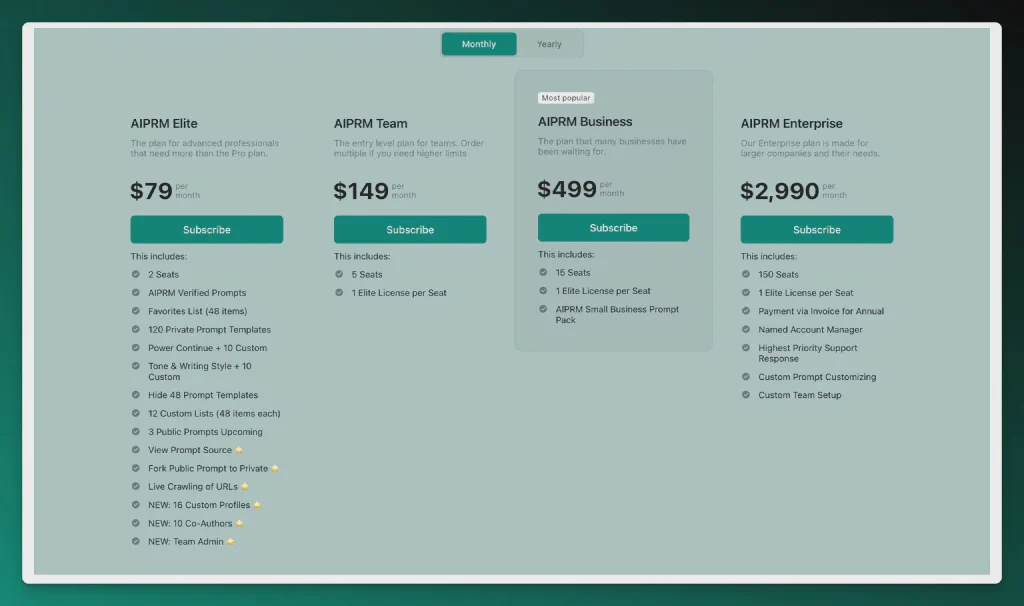This screenshot has width=1024, height=606.
Task: Click the star icon beside View Prompt Source
Action: pos(238,451)
